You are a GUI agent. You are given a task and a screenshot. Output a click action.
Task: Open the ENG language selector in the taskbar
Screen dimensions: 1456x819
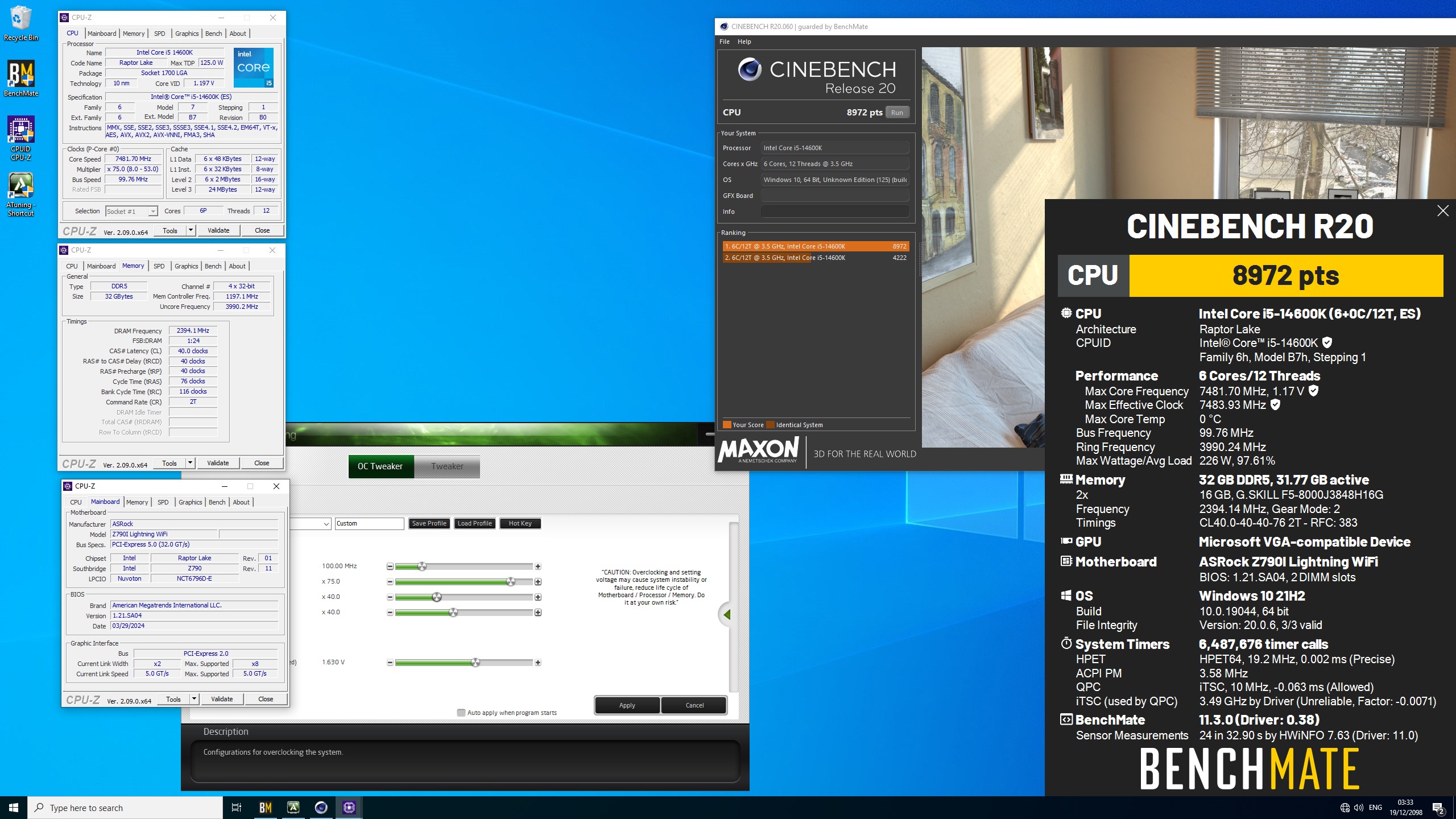(1375, 808)
